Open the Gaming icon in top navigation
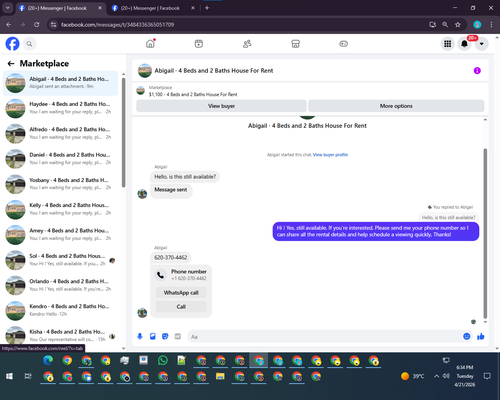Viewport: 500px width, 400px height. tap(344, 44)
